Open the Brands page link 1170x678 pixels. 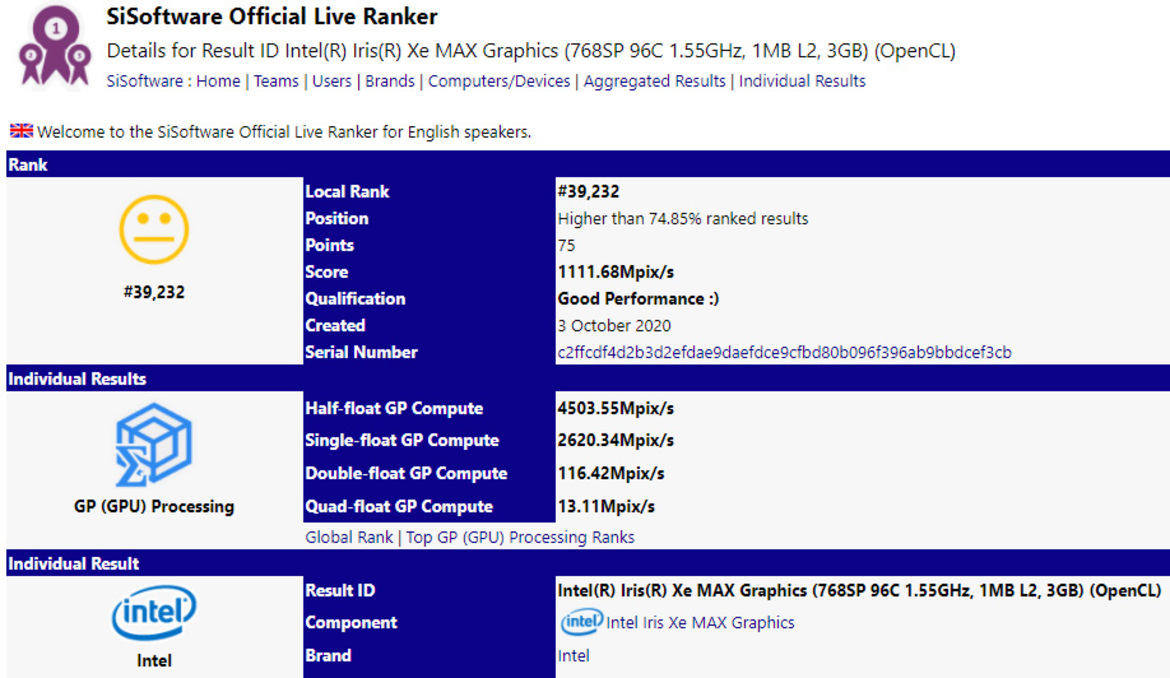click(390, 81)
